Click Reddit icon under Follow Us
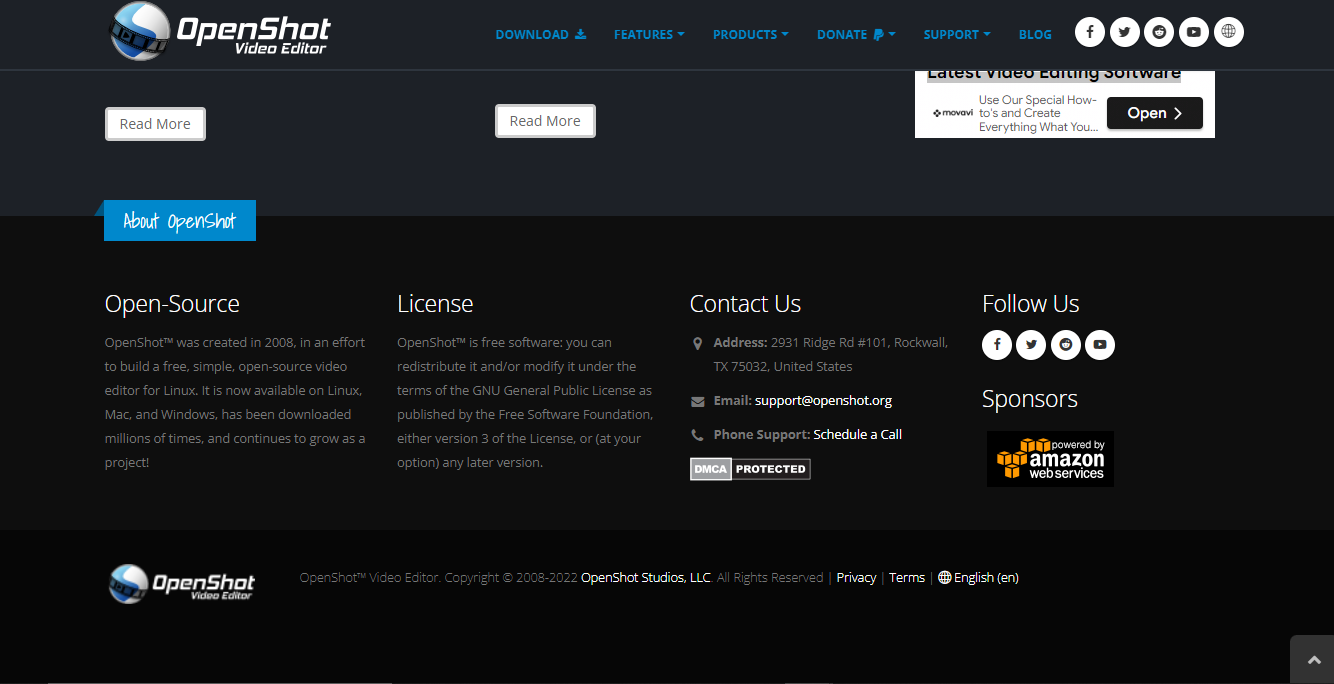The height and width of the screenshot is (684, 1334). (x=1066, y=345)
